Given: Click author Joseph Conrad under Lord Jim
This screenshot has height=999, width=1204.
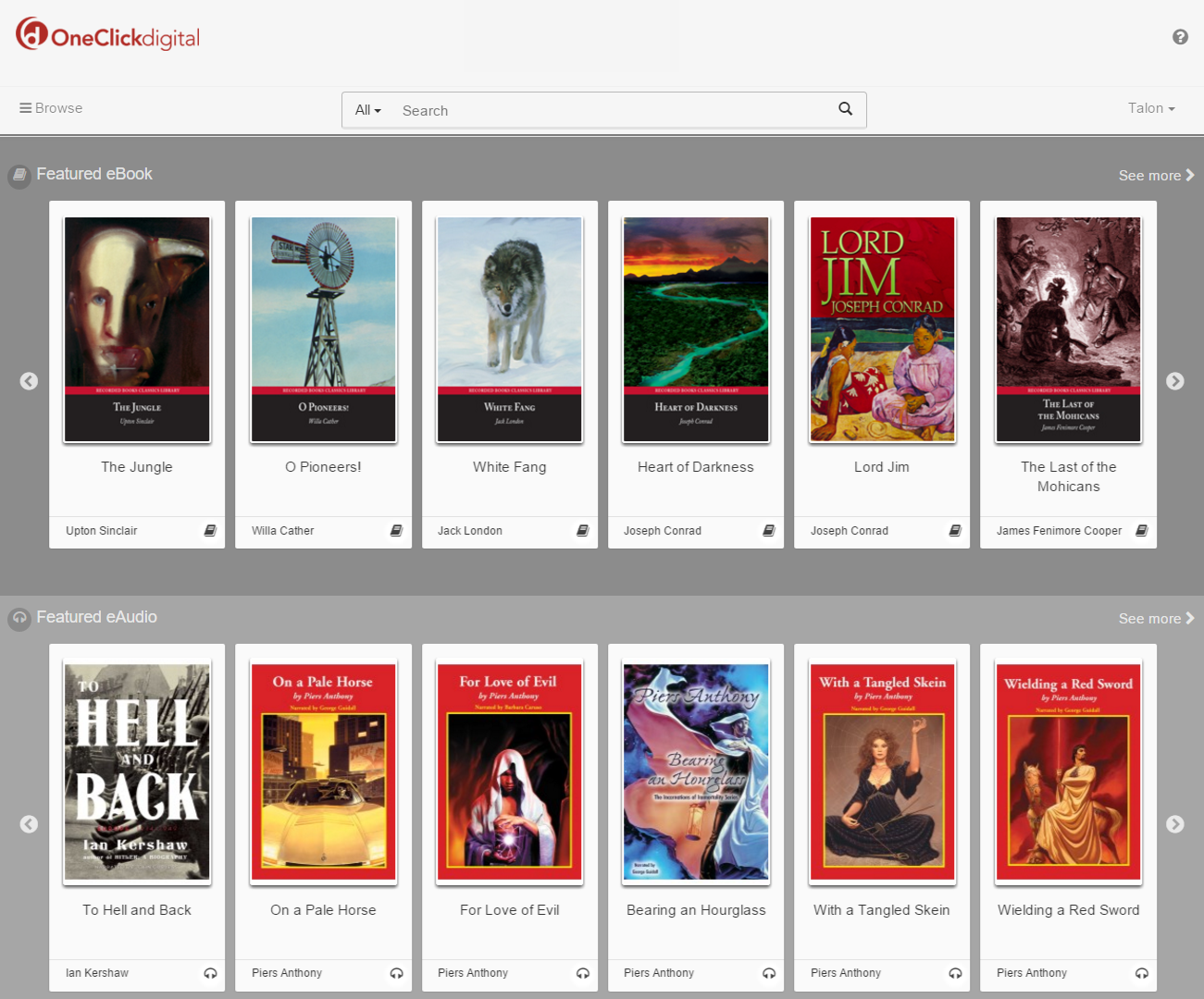Looking at the screenshot, I should pos(850,531).
